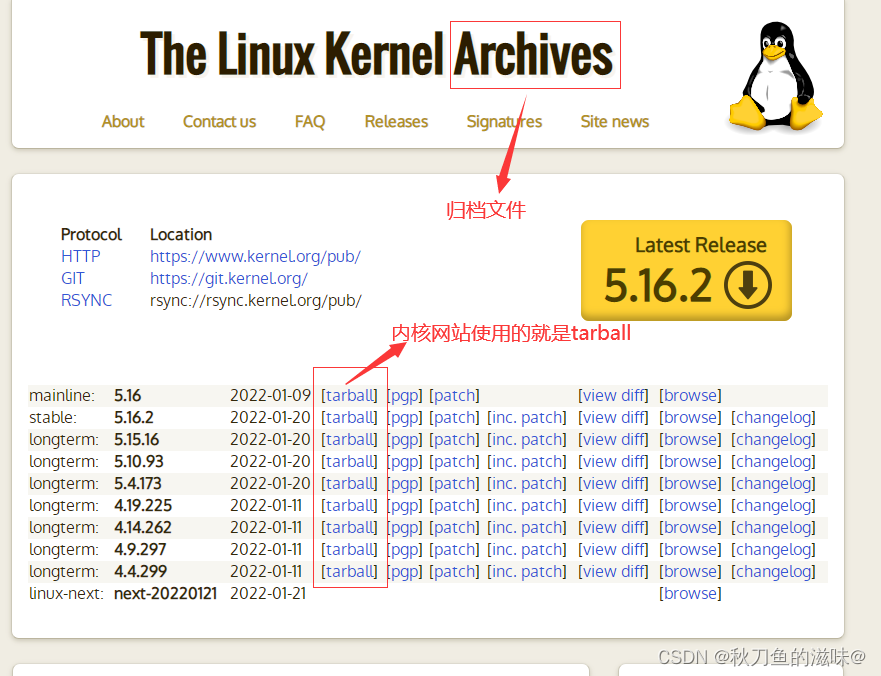Open the Signatures page
This screenshot has height=676, width=881.
coord(504,121)
